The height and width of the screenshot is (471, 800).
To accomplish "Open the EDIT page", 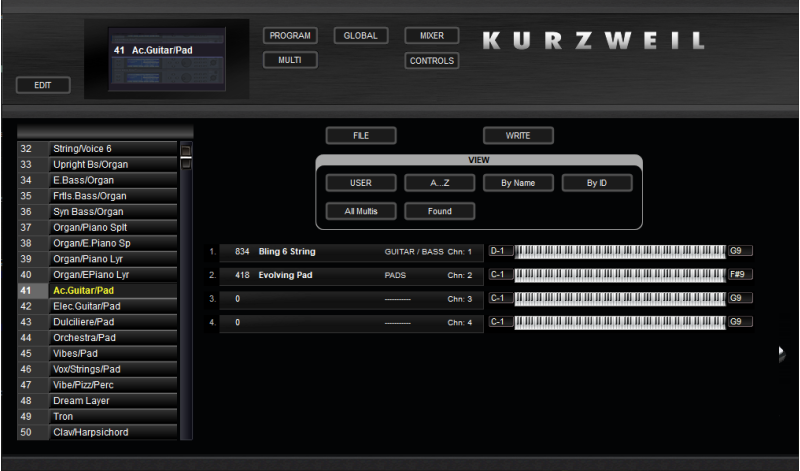I will coord(43,85).
